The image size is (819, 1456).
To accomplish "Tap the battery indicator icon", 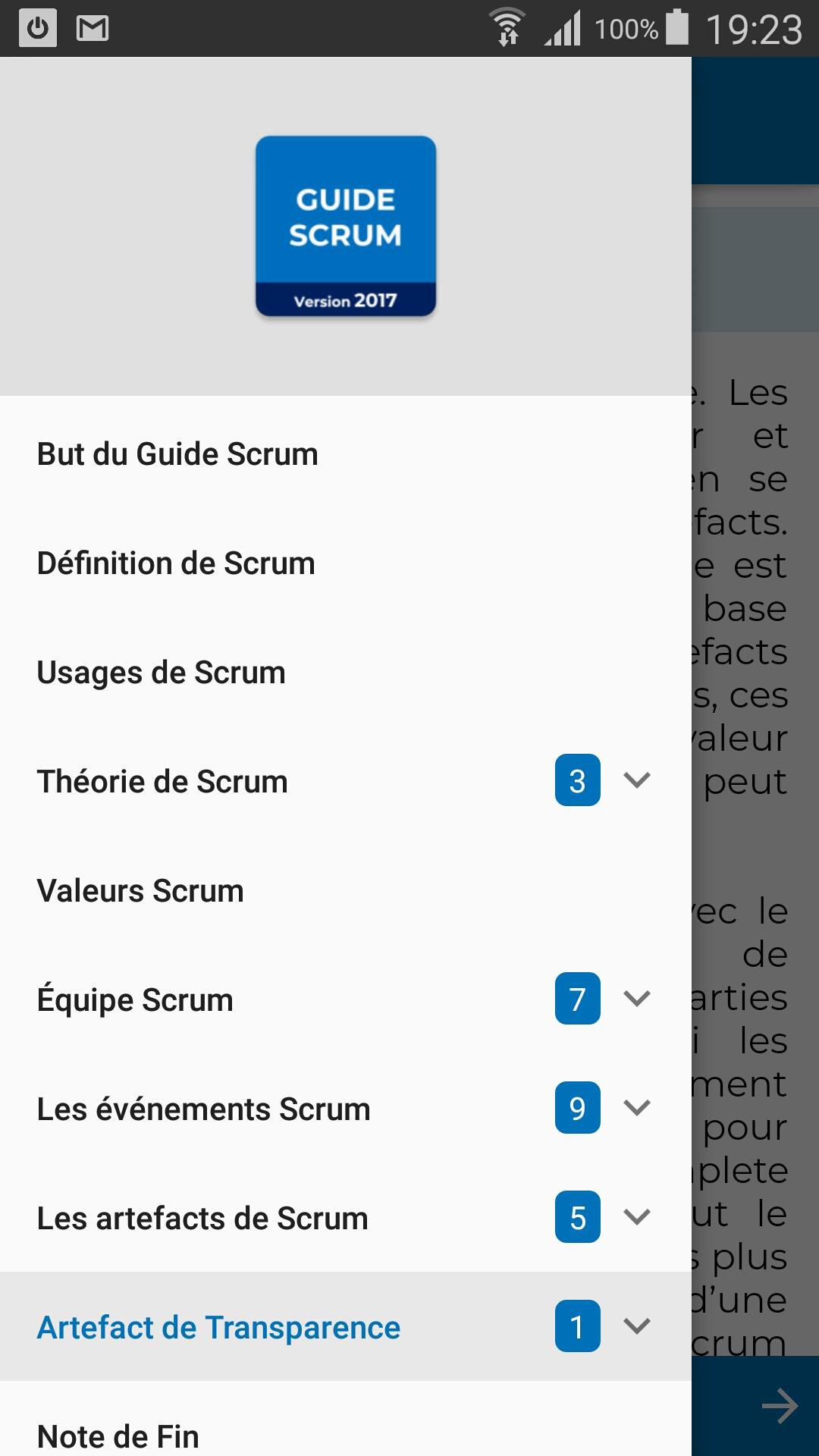I will click(676, 27).
